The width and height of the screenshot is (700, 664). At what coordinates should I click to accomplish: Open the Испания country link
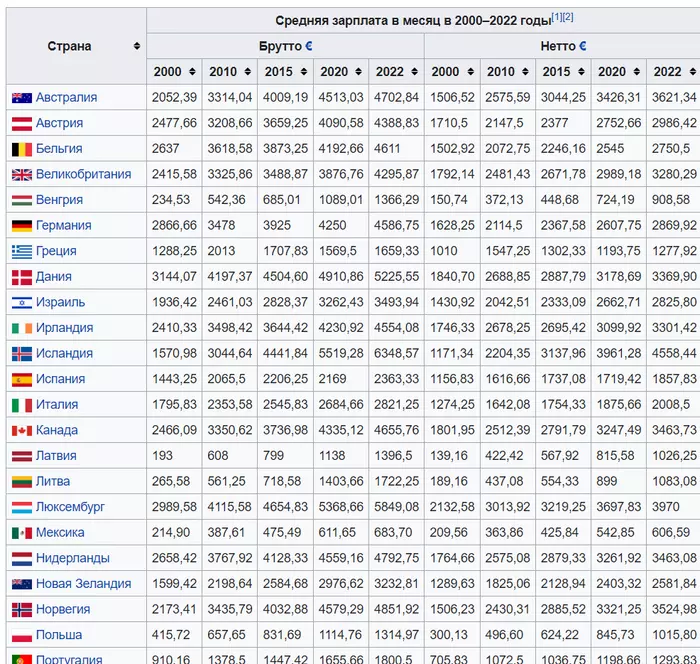[60, 379]
